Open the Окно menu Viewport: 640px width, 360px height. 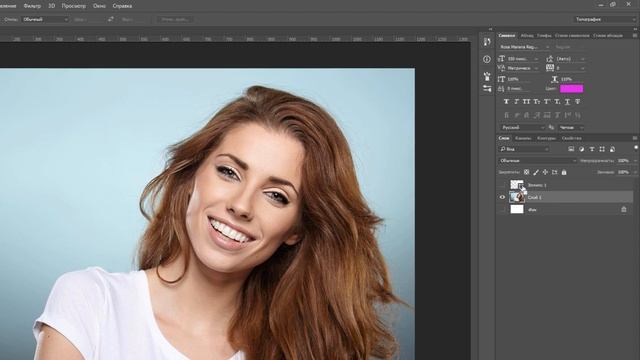pos(99,6)
